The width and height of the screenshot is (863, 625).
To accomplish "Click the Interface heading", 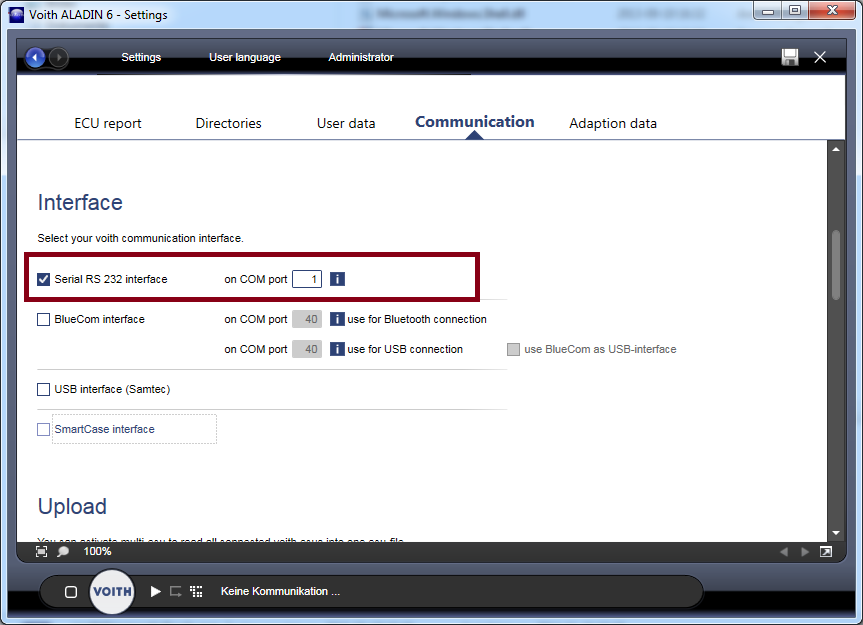I will click(80, 202).
